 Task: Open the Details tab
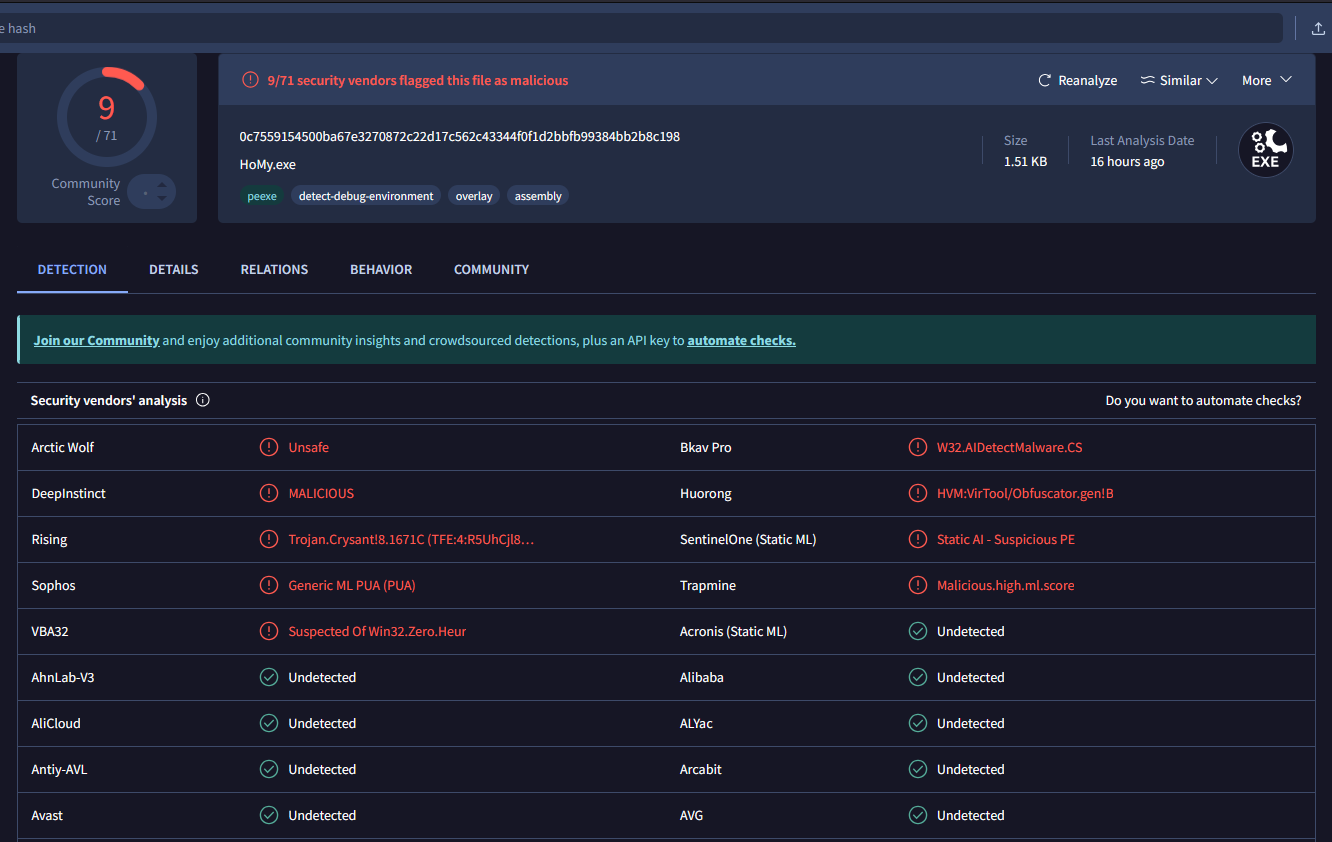pyautogui.click(x=174, y=269)
